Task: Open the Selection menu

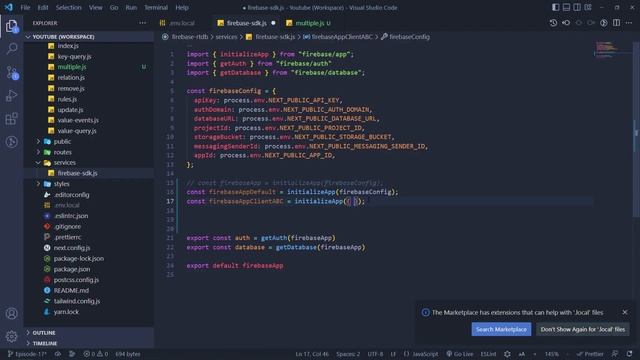Action: 68,7
